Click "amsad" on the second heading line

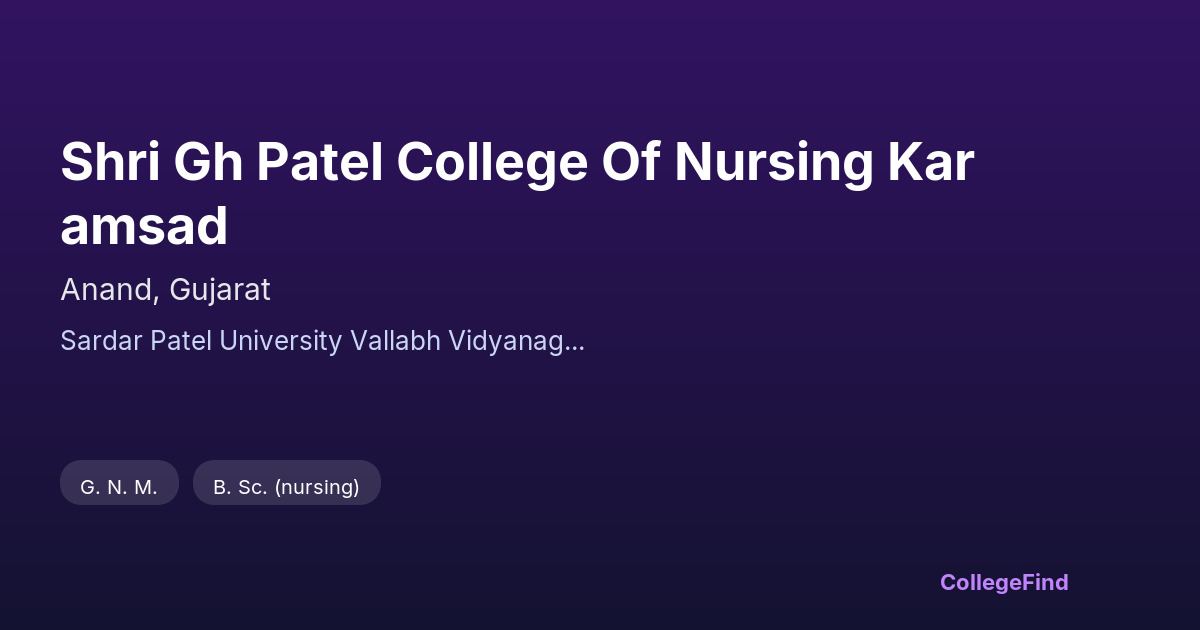144,227
